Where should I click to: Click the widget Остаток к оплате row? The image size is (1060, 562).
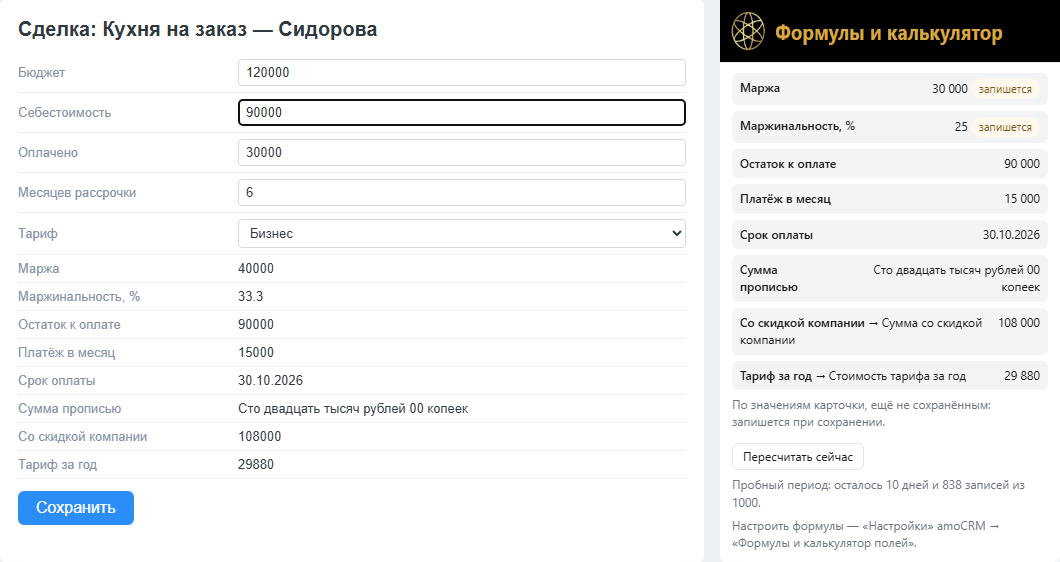890,164
